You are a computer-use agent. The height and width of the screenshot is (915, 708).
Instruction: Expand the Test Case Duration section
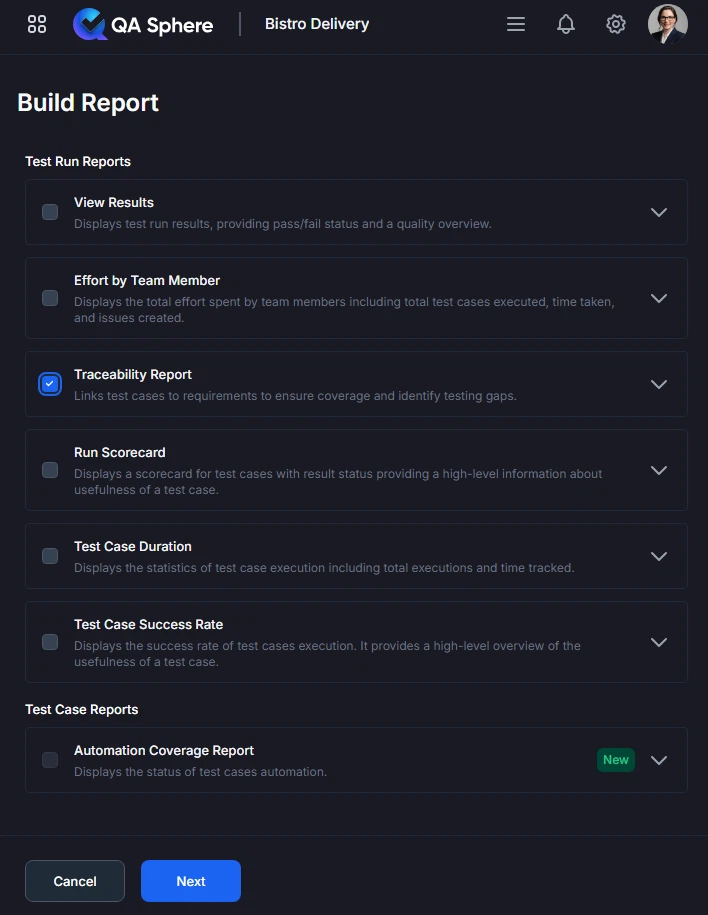pyautogui.click(x=658, y=556)
